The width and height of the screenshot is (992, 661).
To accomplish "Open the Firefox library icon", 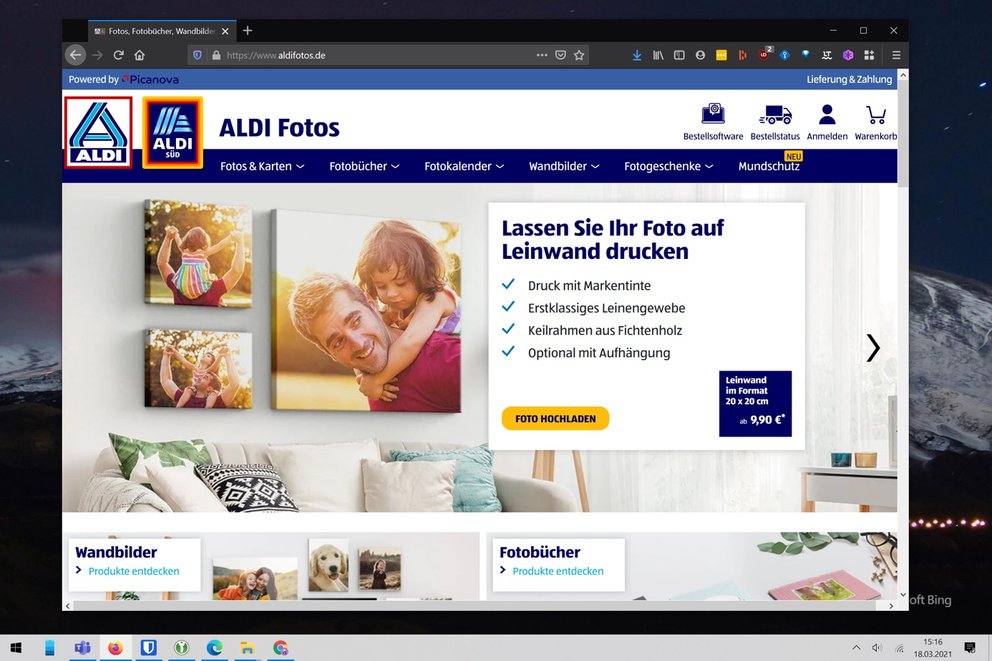I will tap(658, 55).
